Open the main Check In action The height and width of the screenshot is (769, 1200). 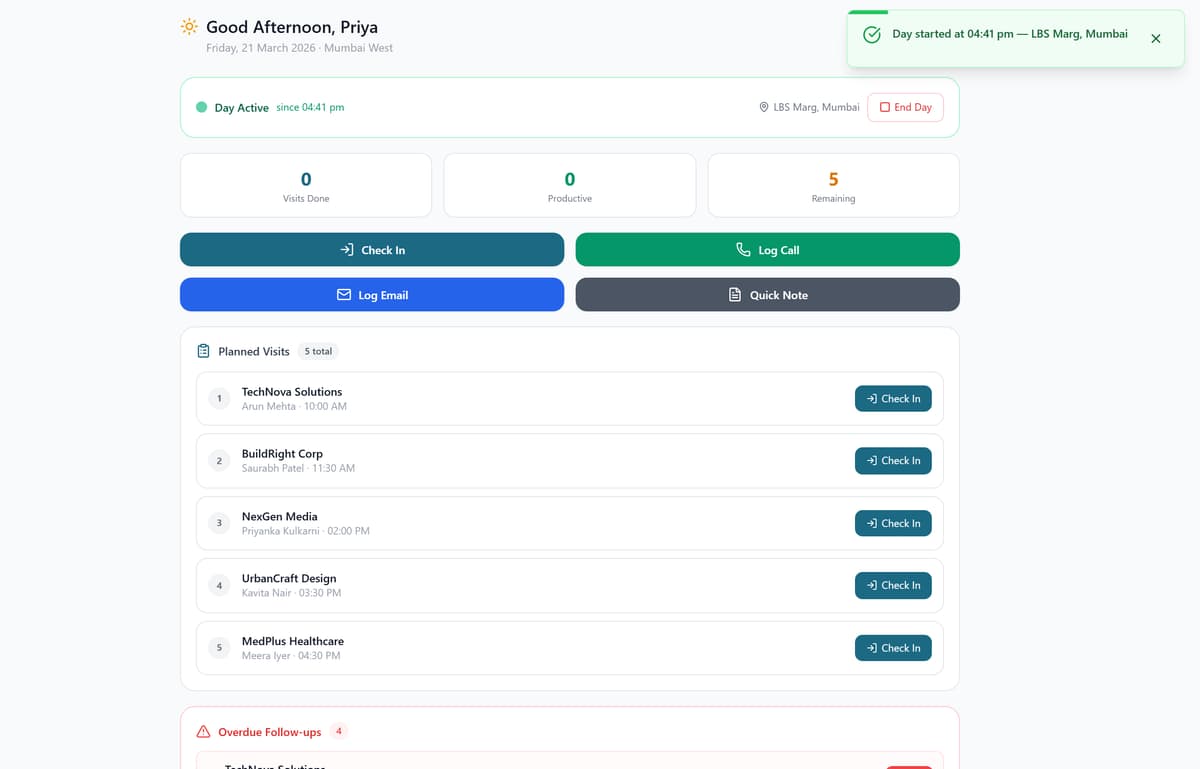tap(372, 250)
